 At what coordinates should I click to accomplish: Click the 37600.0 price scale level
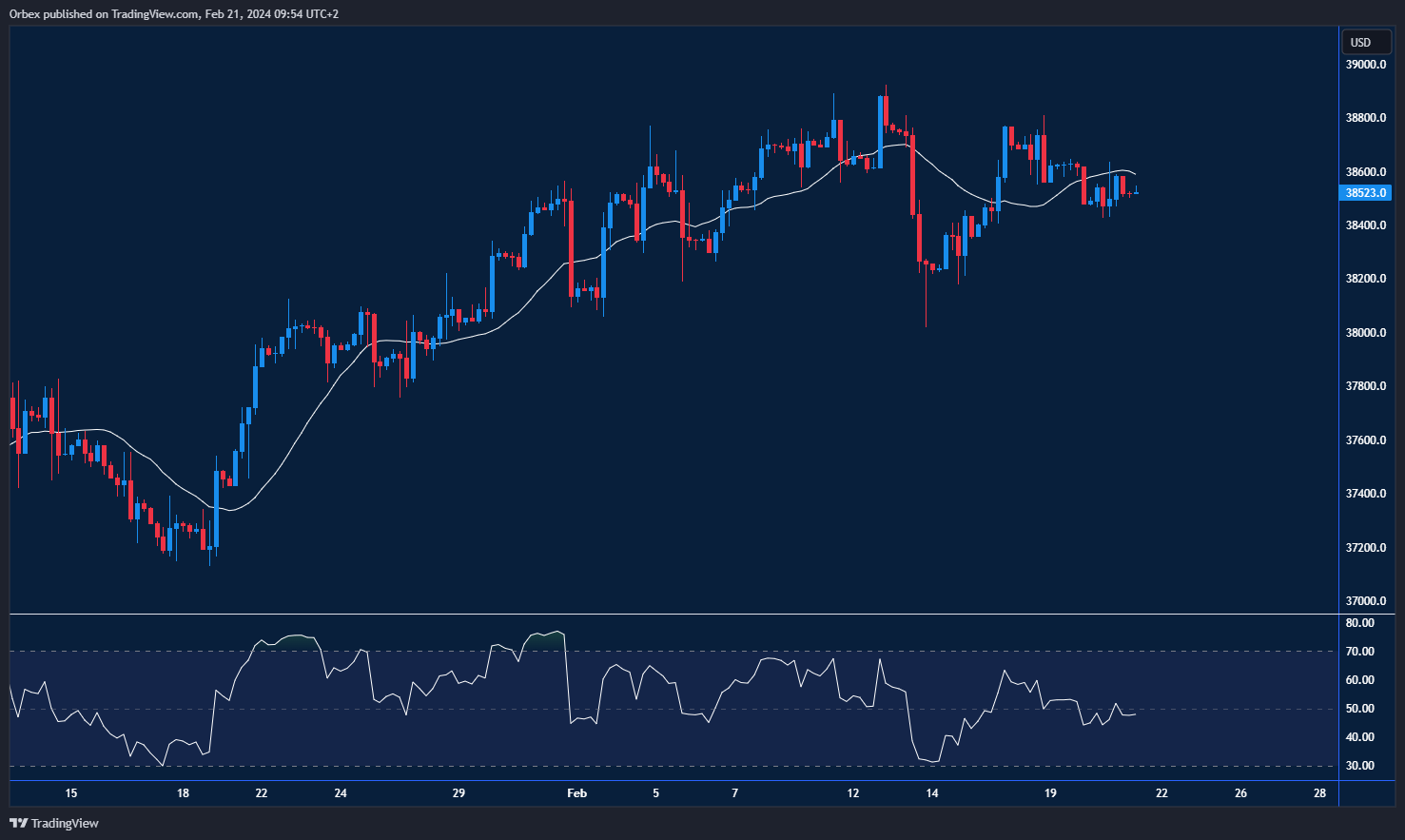[1365, 440]
